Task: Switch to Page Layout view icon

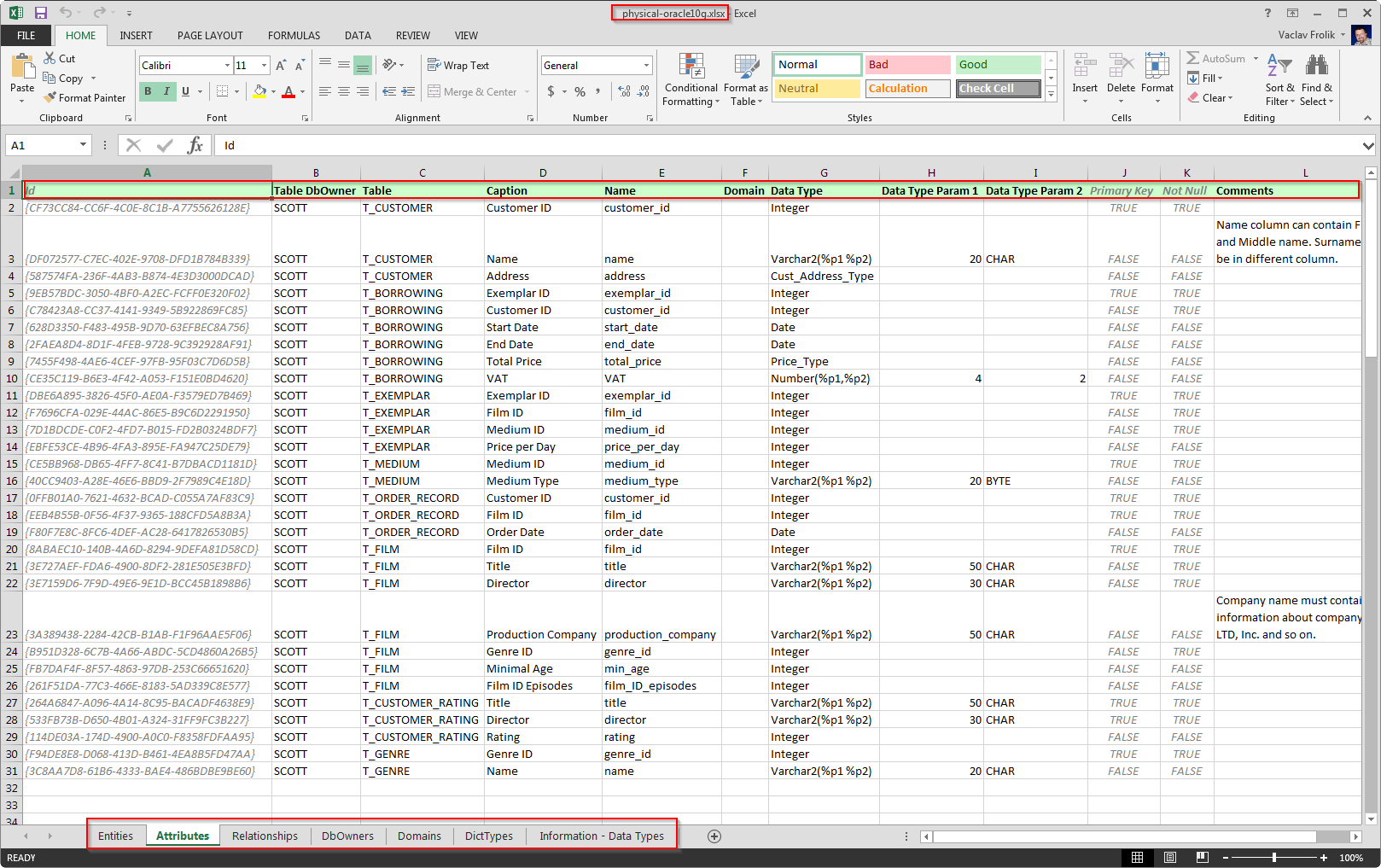Action: 1170,857
